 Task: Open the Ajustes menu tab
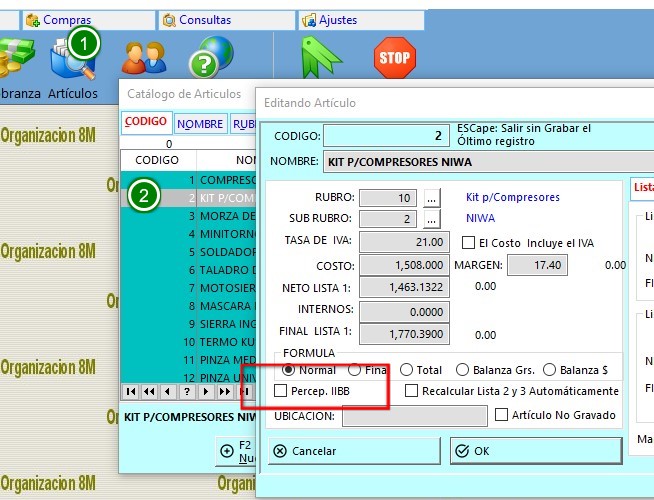coord(361,20)
